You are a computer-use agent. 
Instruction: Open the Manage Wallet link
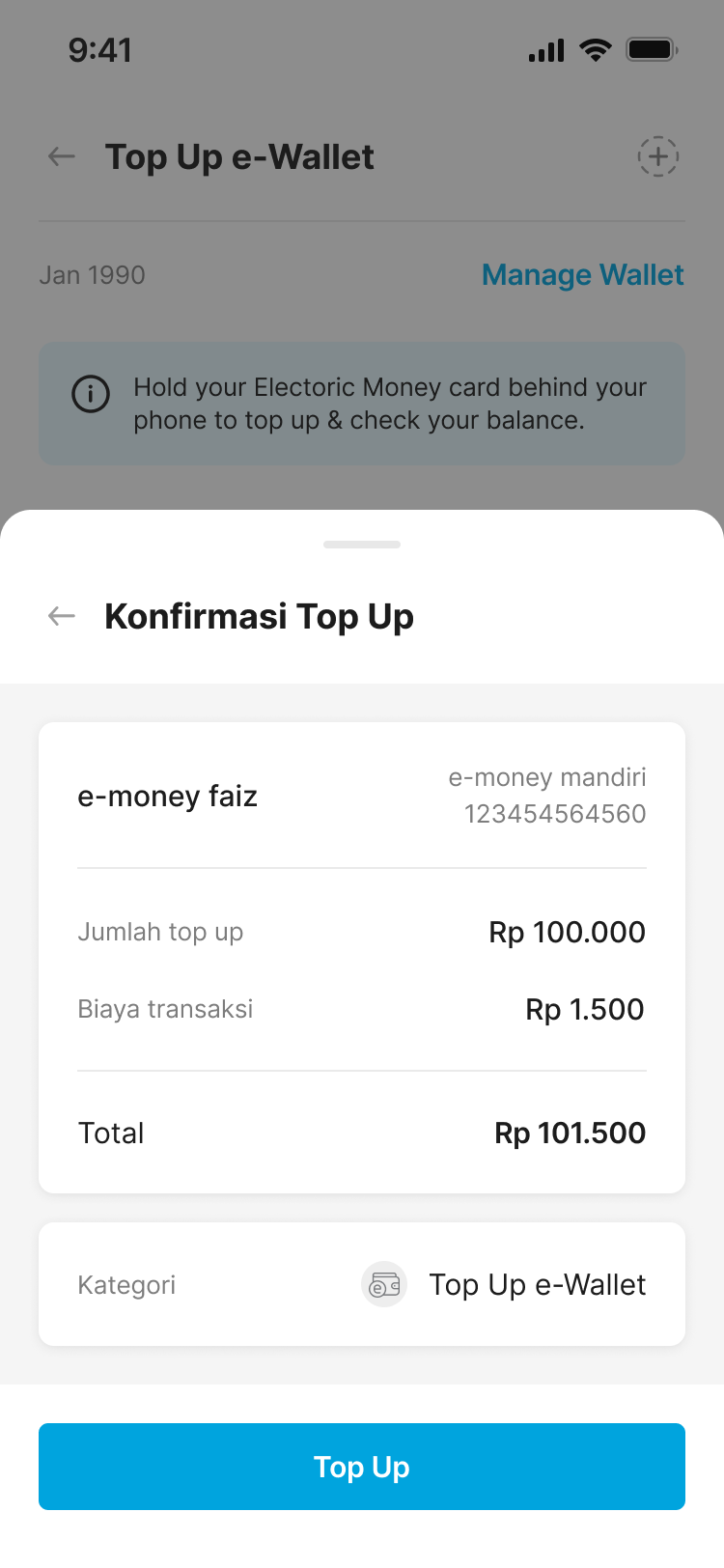click(582, 275)
